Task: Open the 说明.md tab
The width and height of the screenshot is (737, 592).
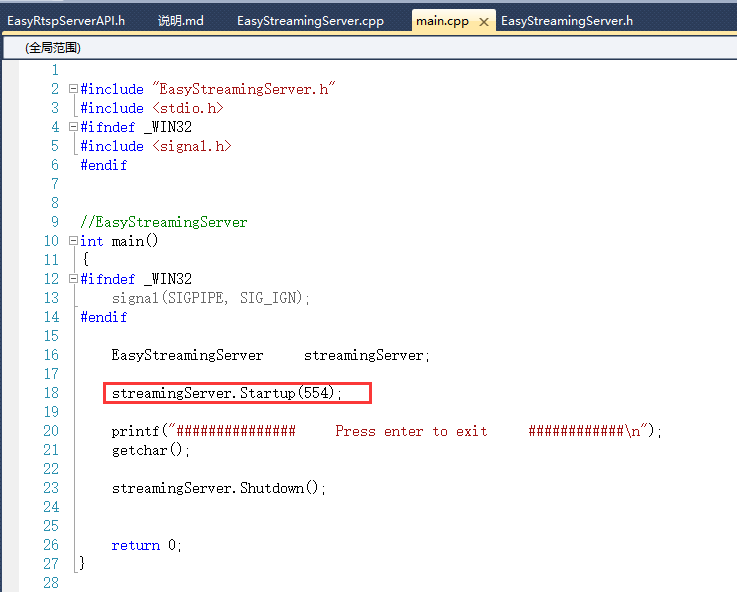Action: [181, 21]
